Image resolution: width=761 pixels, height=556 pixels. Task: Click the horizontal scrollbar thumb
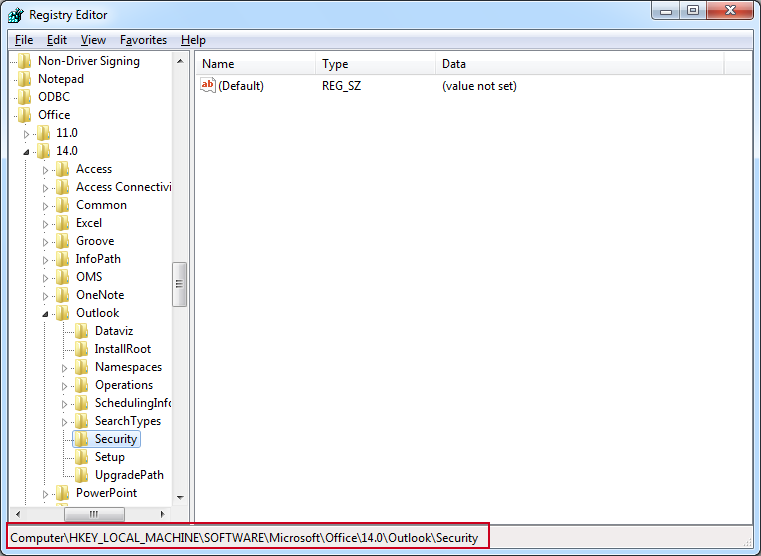pyautogui.click(x=94, y=514)
